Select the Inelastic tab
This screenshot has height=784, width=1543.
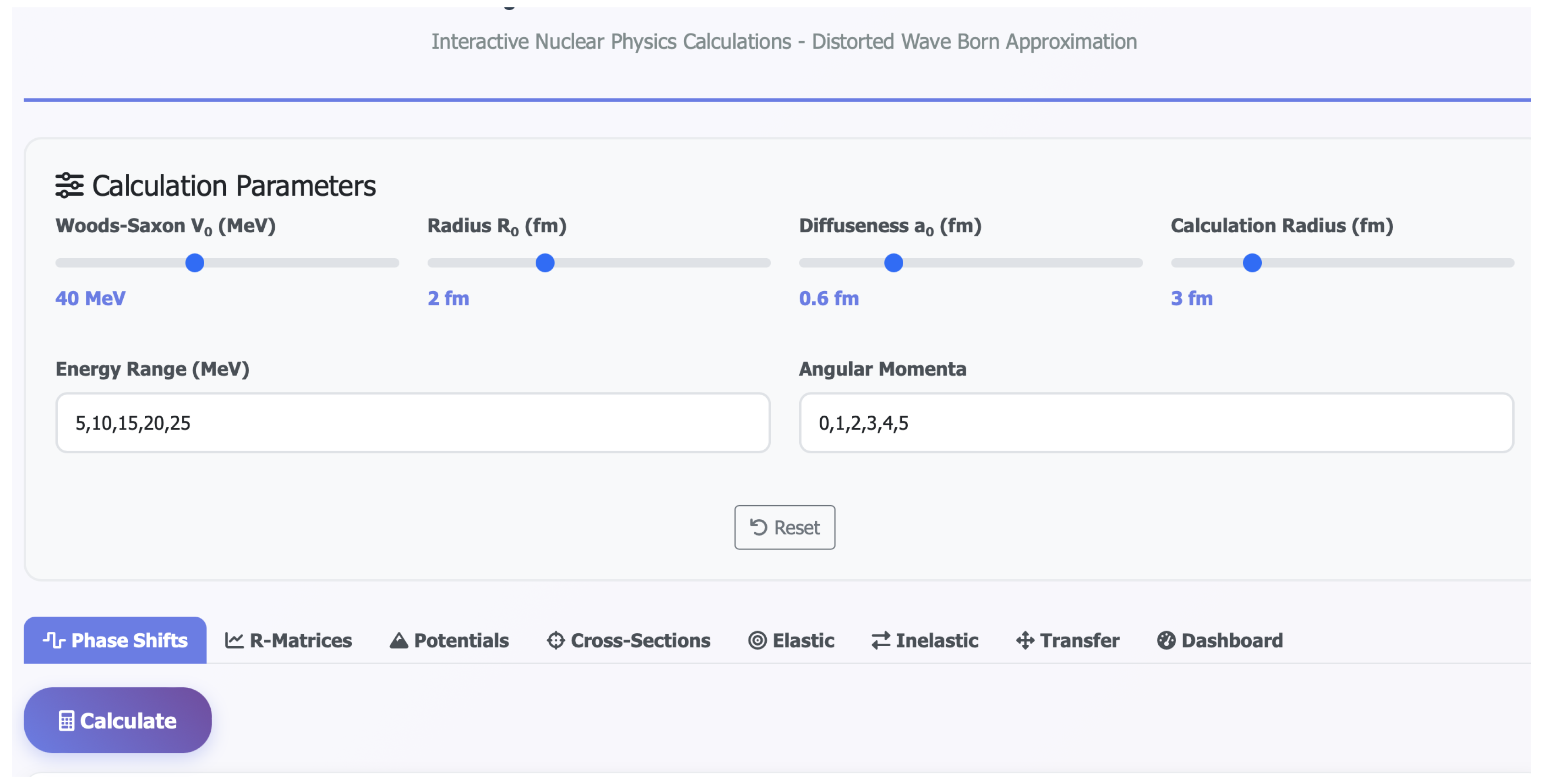click(925, 640)
